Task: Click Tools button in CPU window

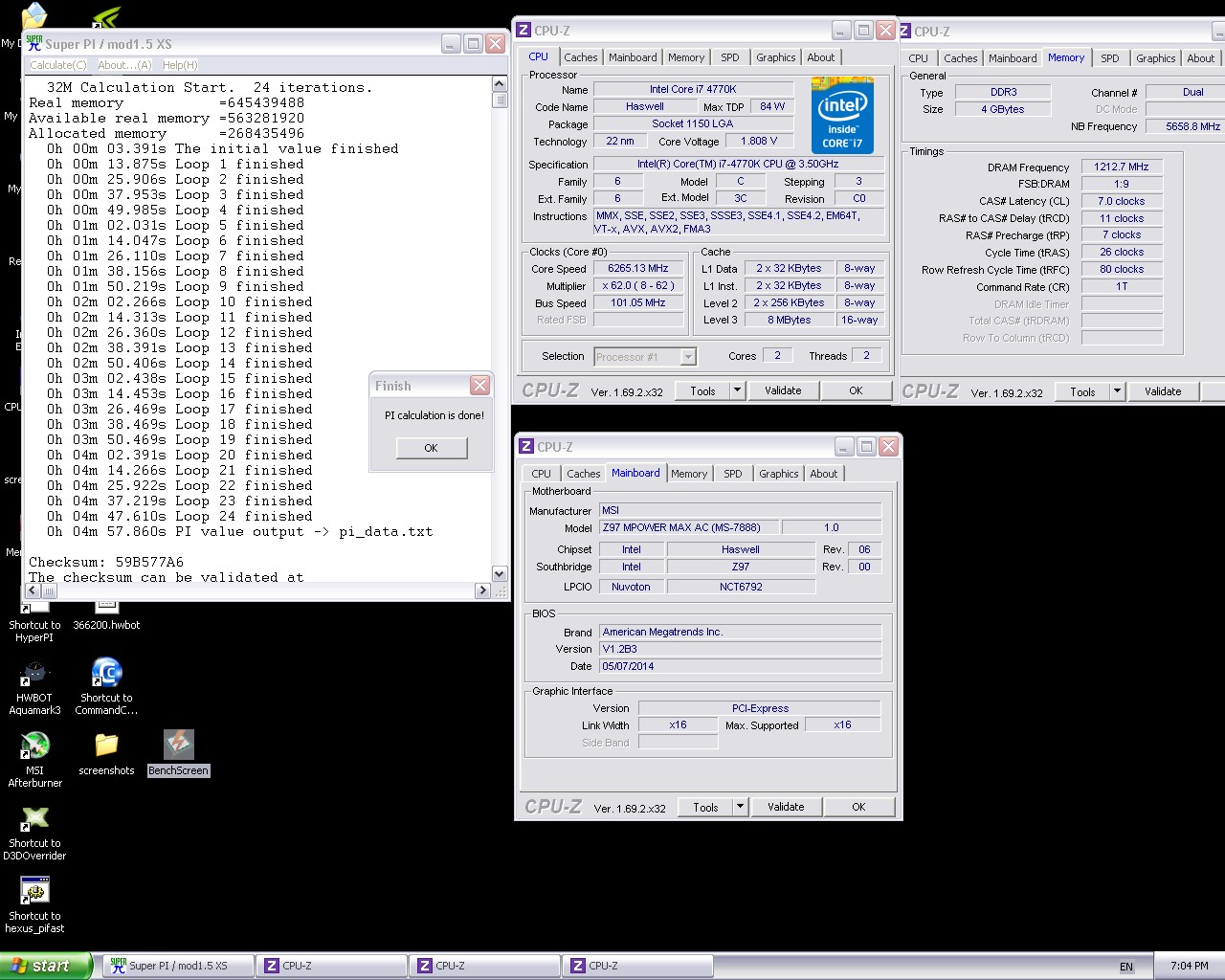Action: [x=702, y=390]
